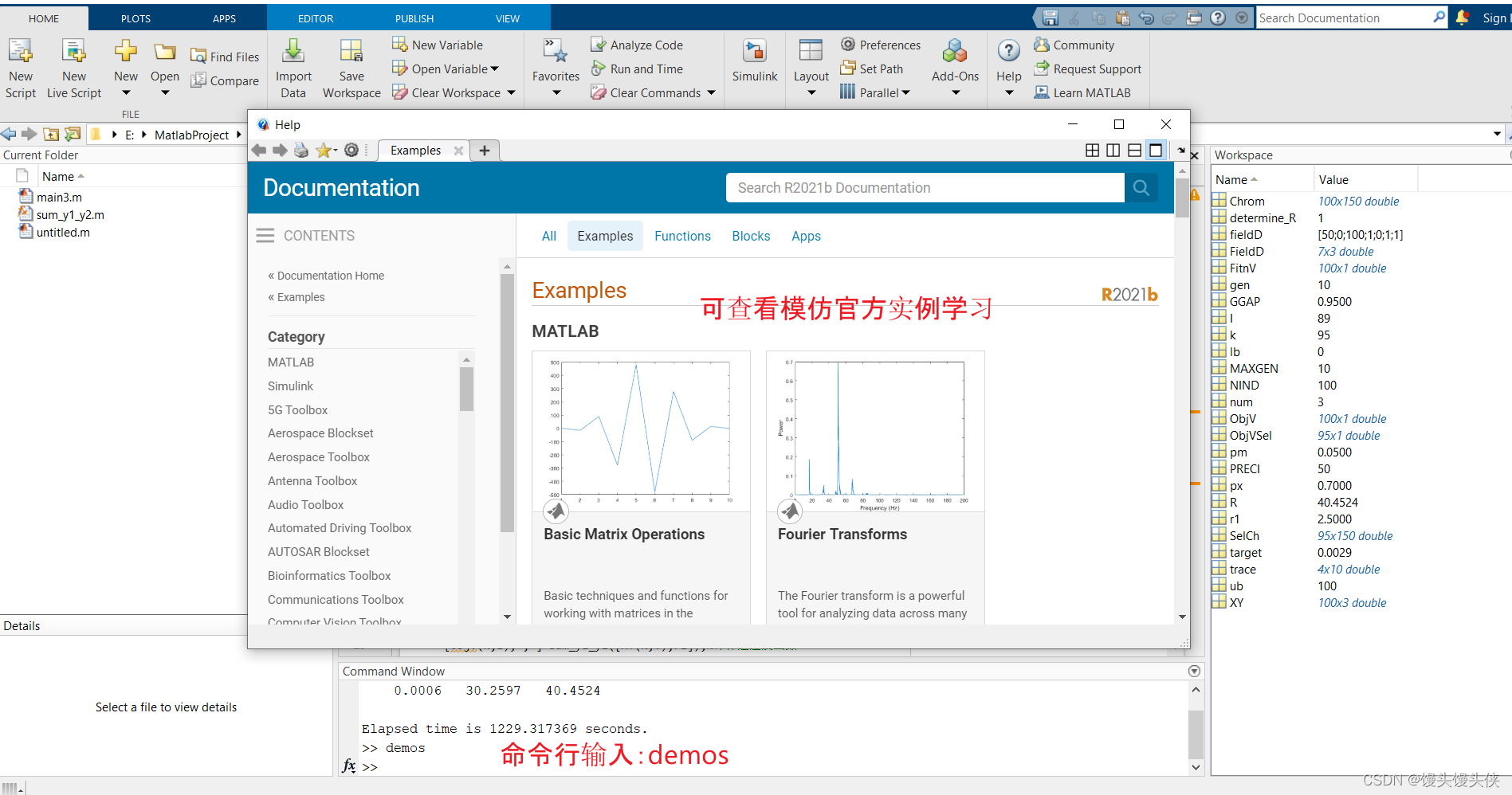The height and width of the screenshot is (795, 1512).
Task: Open the Favorites dropdown
Action: 556,93
